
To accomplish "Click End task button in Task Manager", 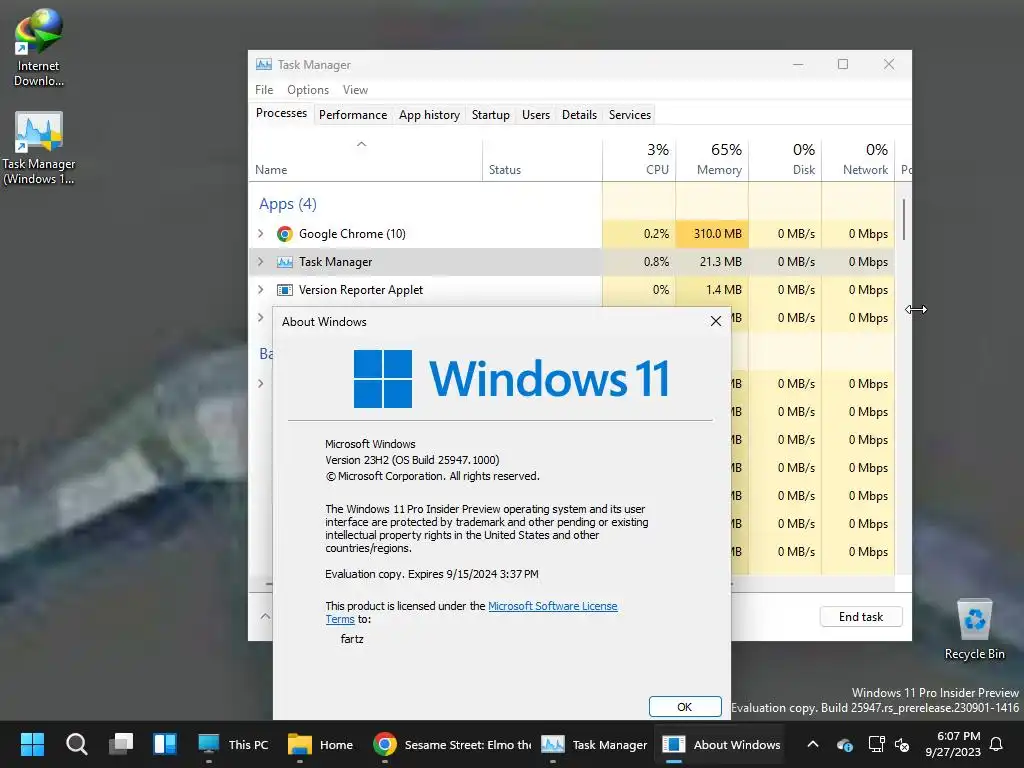I will [x=861, y=616].
